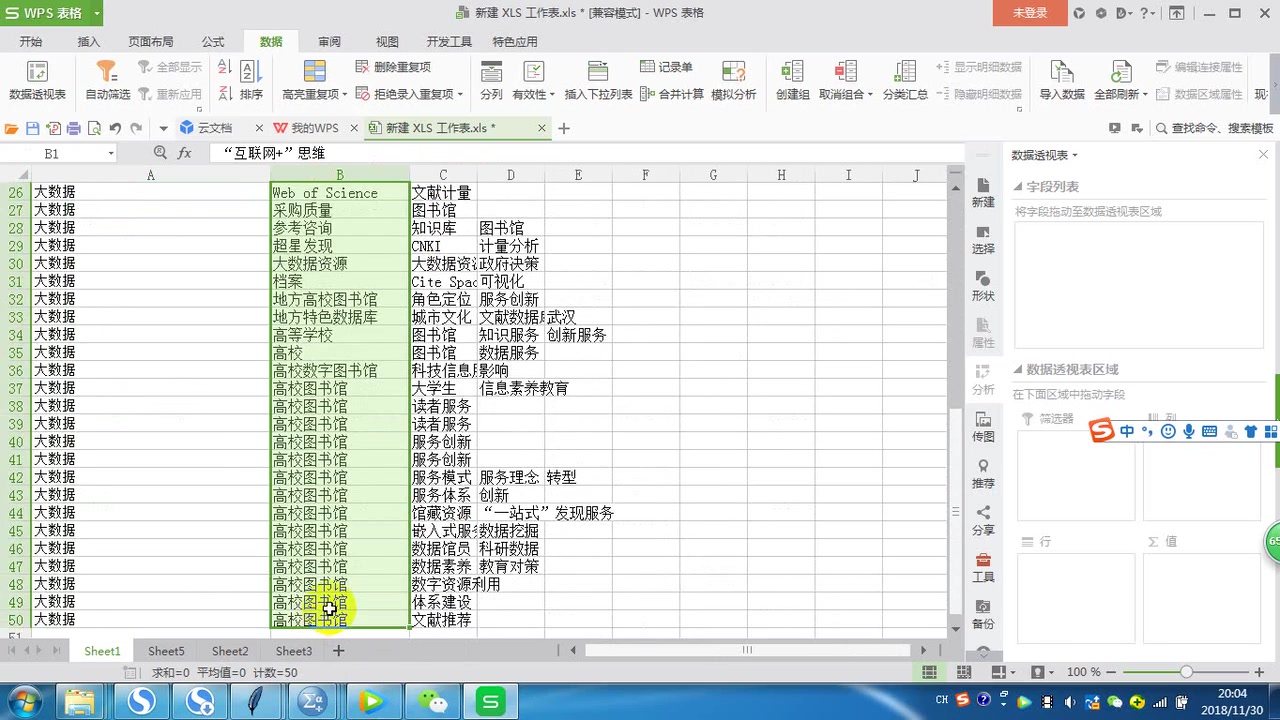Switch to page break preview in status bar
The image size is (1280, 720).
pos(962,672)
